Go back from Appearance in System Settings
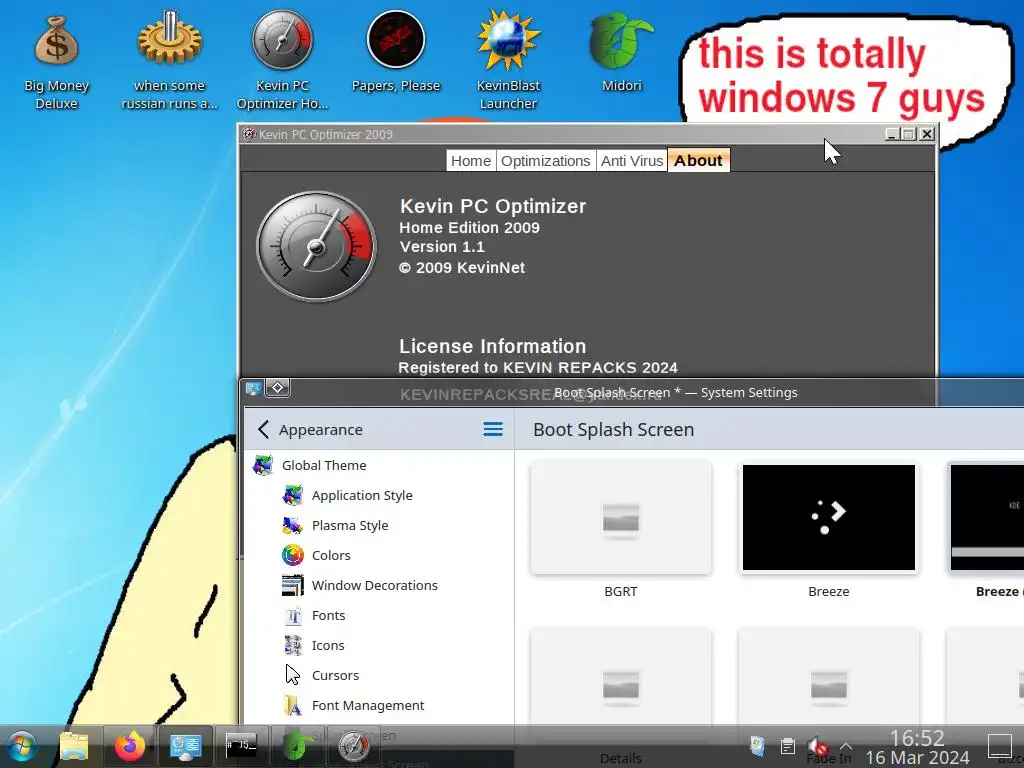 click(x=263, y=429)
